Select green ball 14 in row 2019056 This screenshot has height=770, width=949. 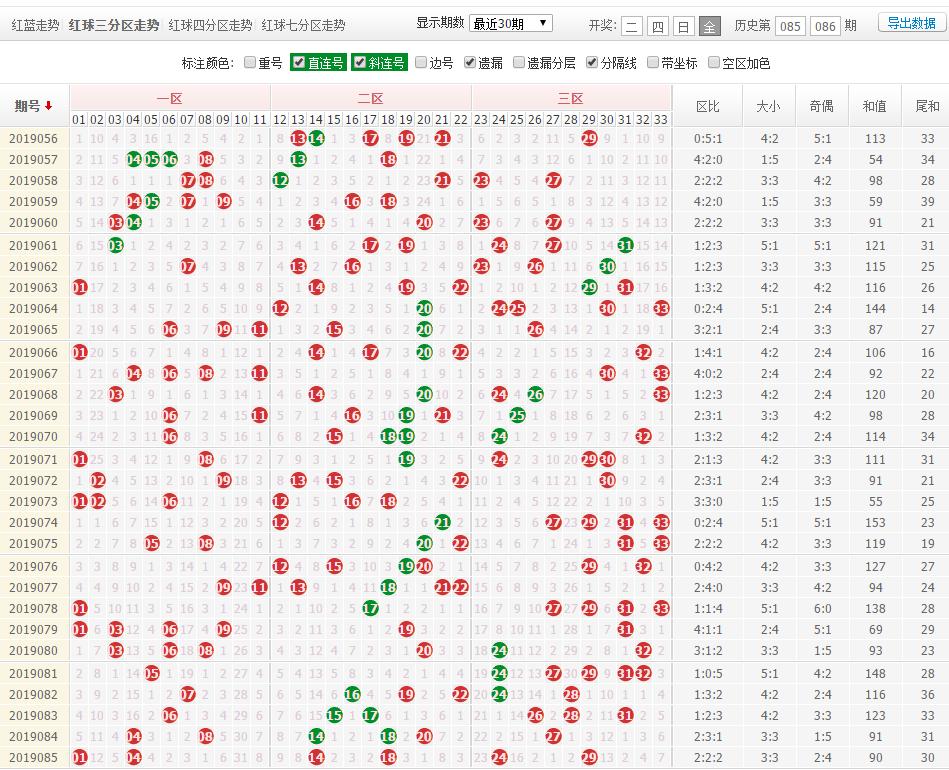316,139
